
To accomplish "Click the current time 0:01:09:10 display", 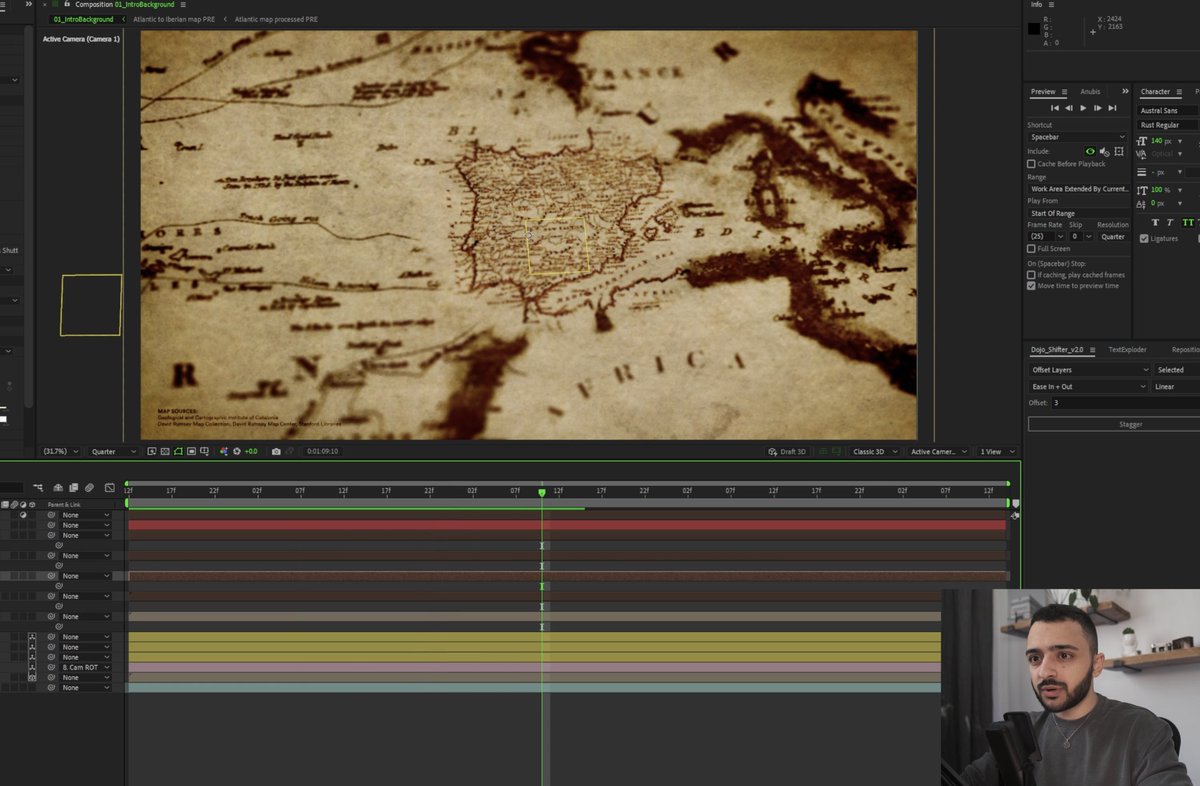I will pos(322,452).
